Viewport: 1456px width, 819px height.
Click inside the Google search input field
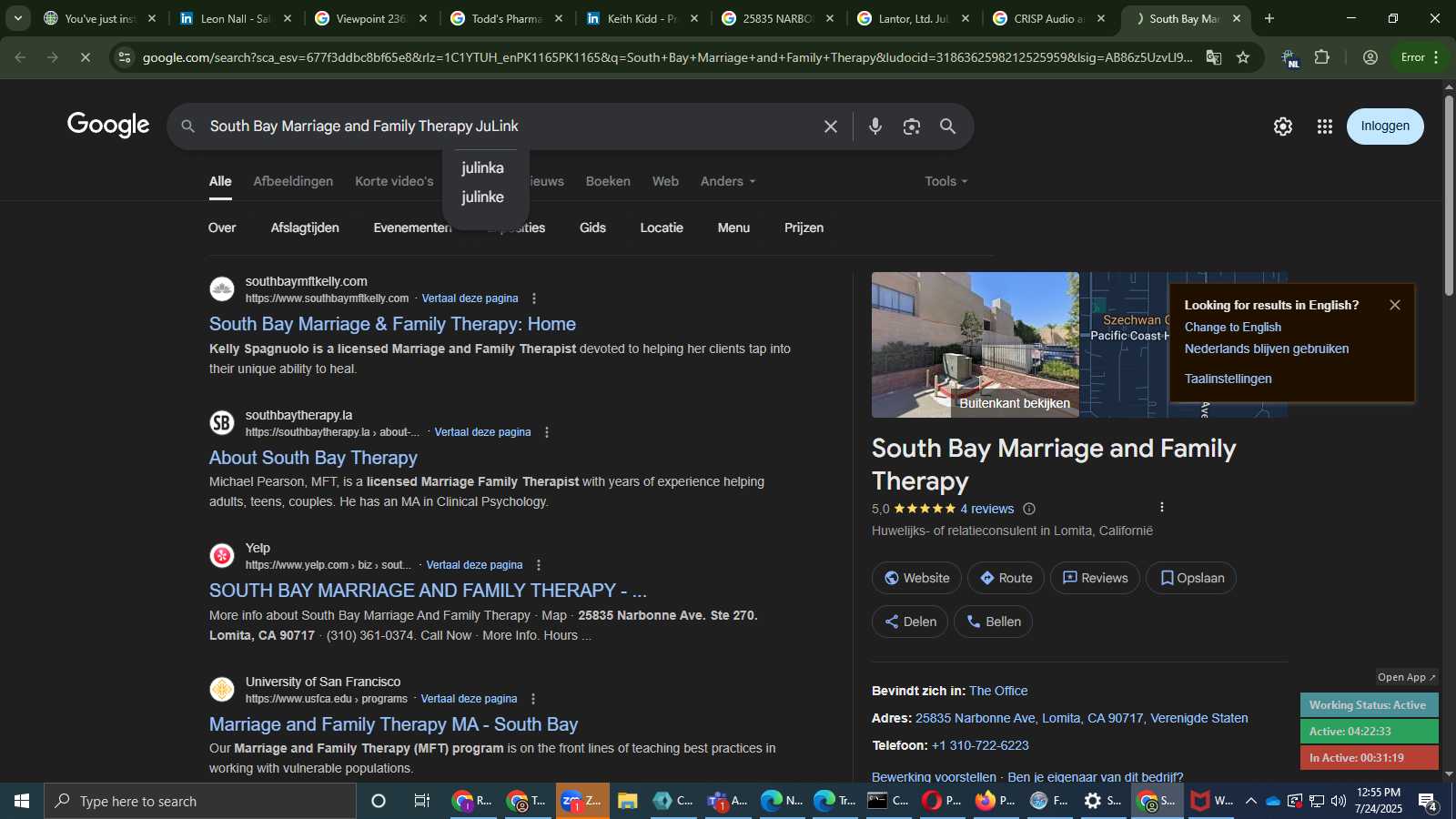(510, 126)
